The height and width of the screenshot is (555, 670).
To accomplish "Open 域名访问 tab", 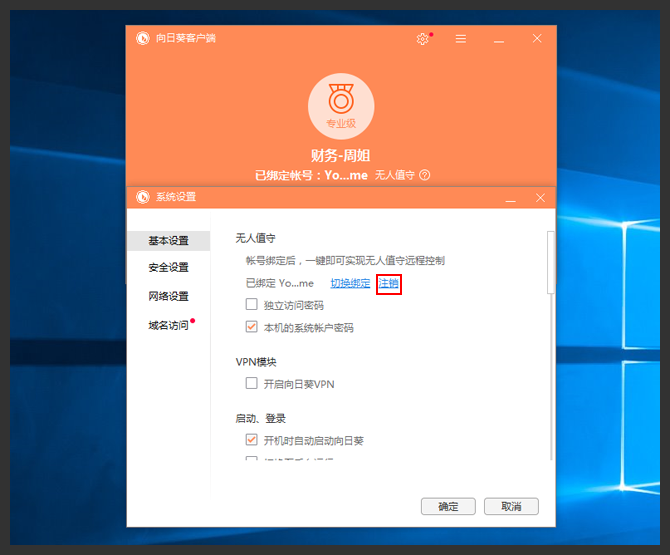I will click(168, 325).
